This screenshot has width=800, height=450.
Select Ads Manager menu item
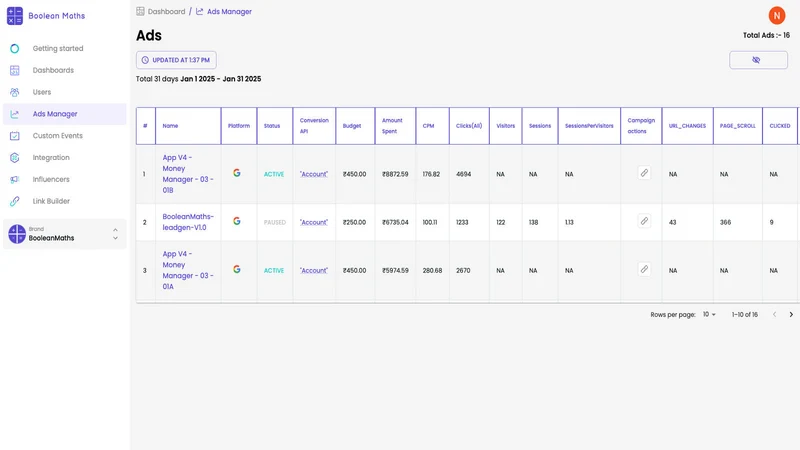[65, 114]
